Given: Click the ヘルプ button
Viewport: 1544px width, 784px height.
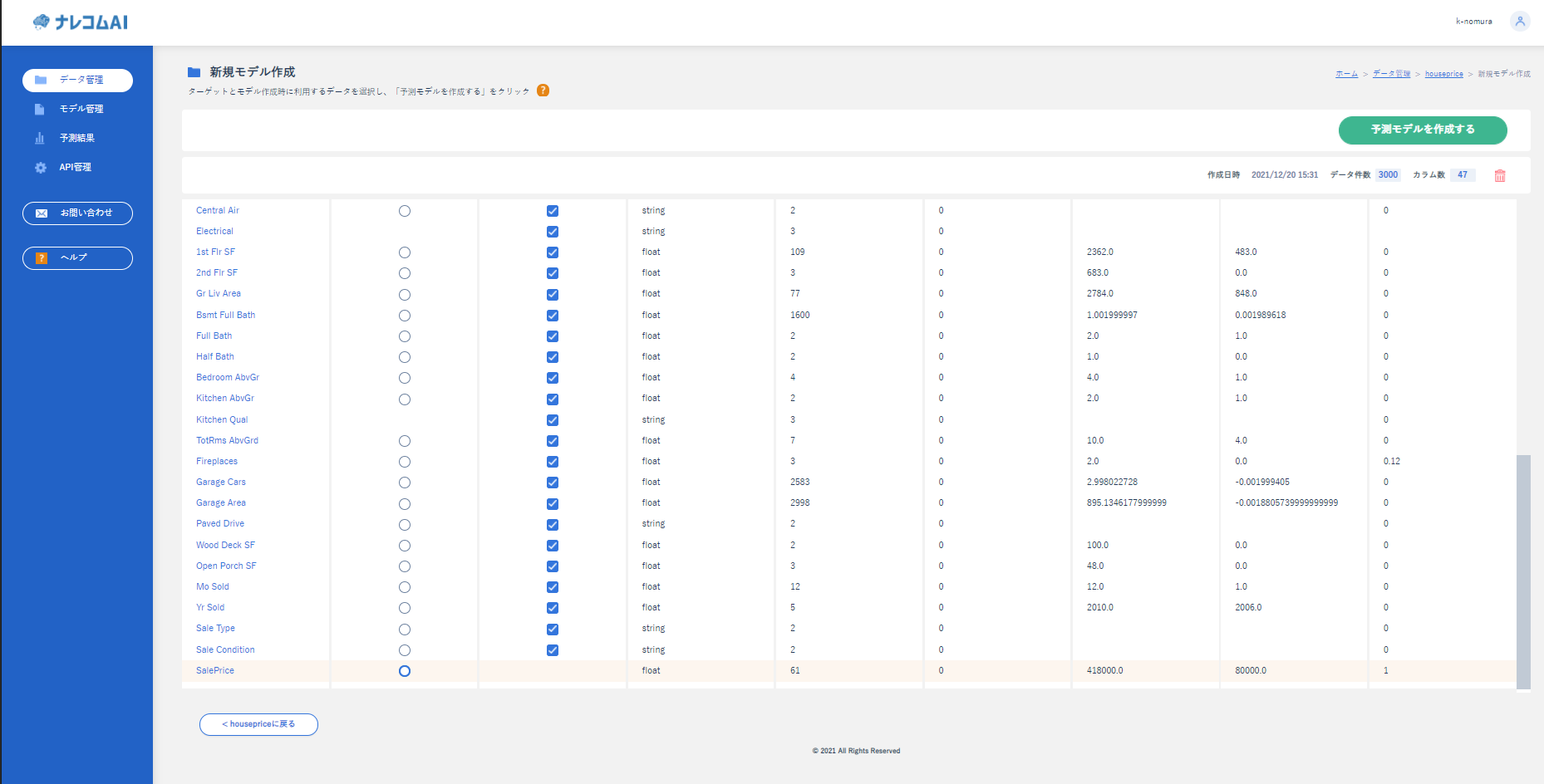Looking at the screenshot, I should coord(77,258).
